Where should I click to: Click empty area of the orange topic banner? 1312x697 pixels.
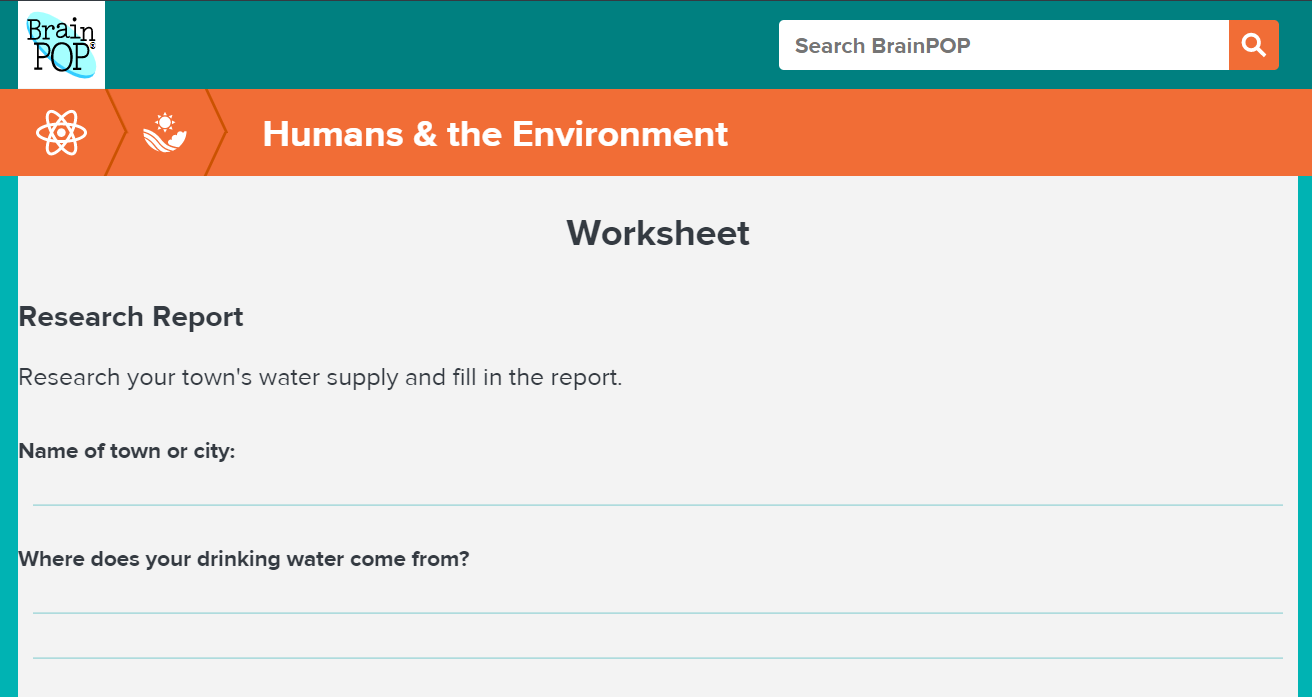tap(1000, 133)
